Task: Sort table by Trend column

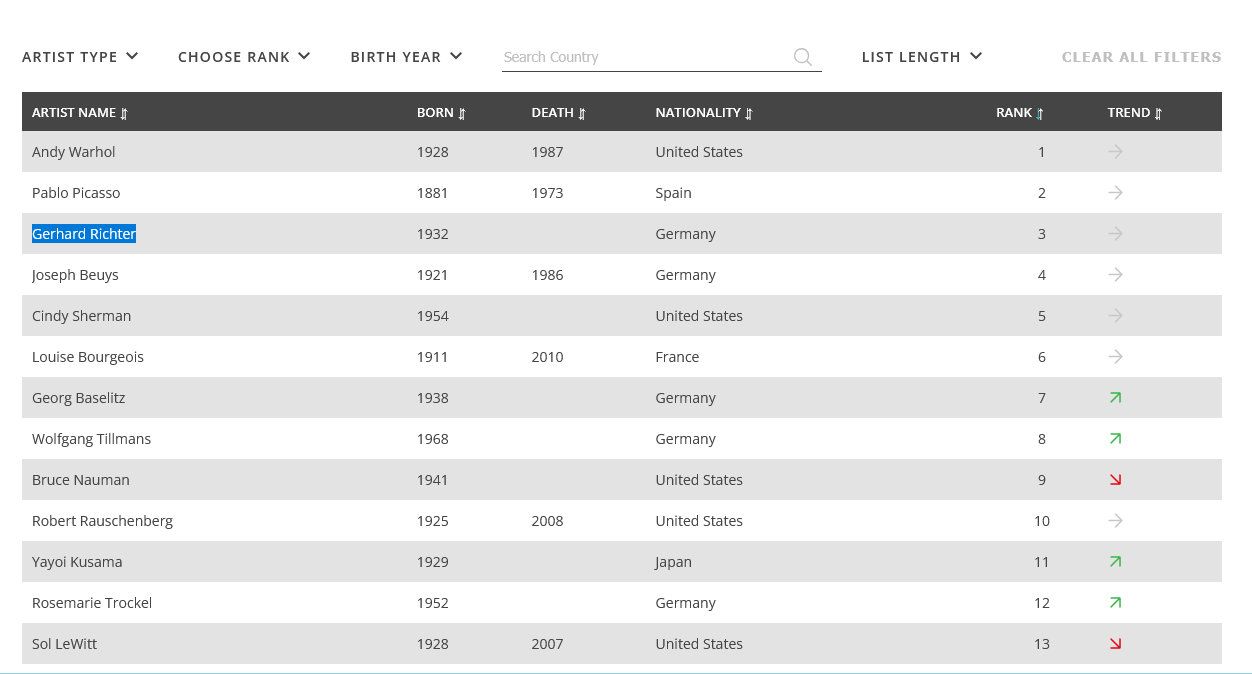Action: point(1135,113)
